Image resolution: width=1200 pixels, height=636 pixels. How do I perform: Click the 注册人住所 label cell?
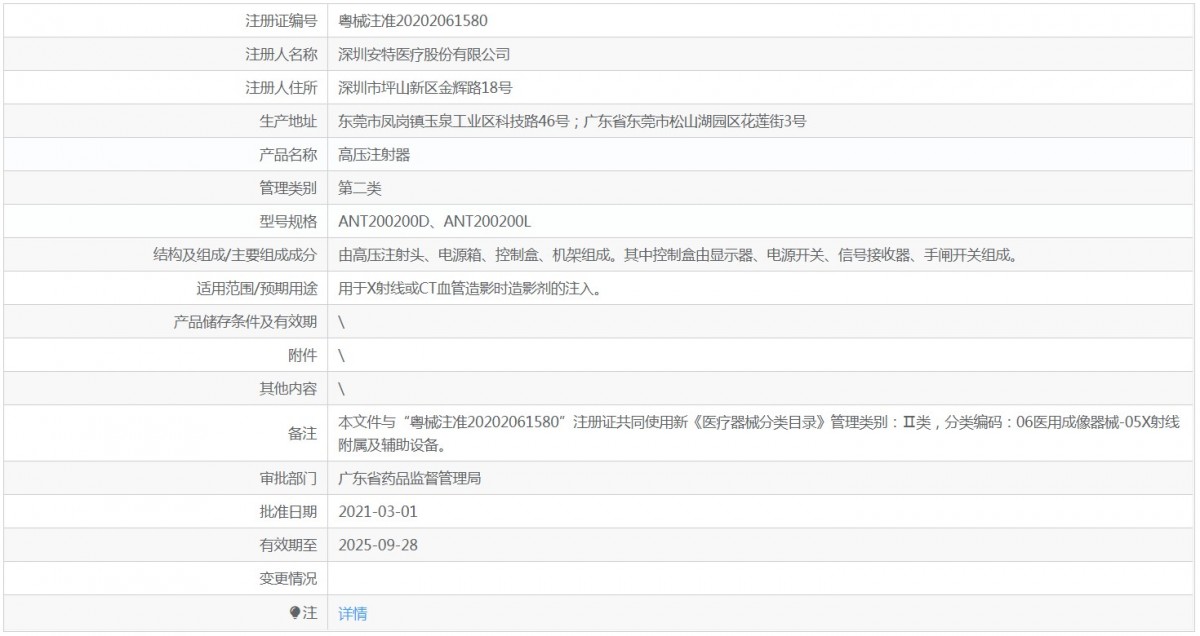click(164, 87)
